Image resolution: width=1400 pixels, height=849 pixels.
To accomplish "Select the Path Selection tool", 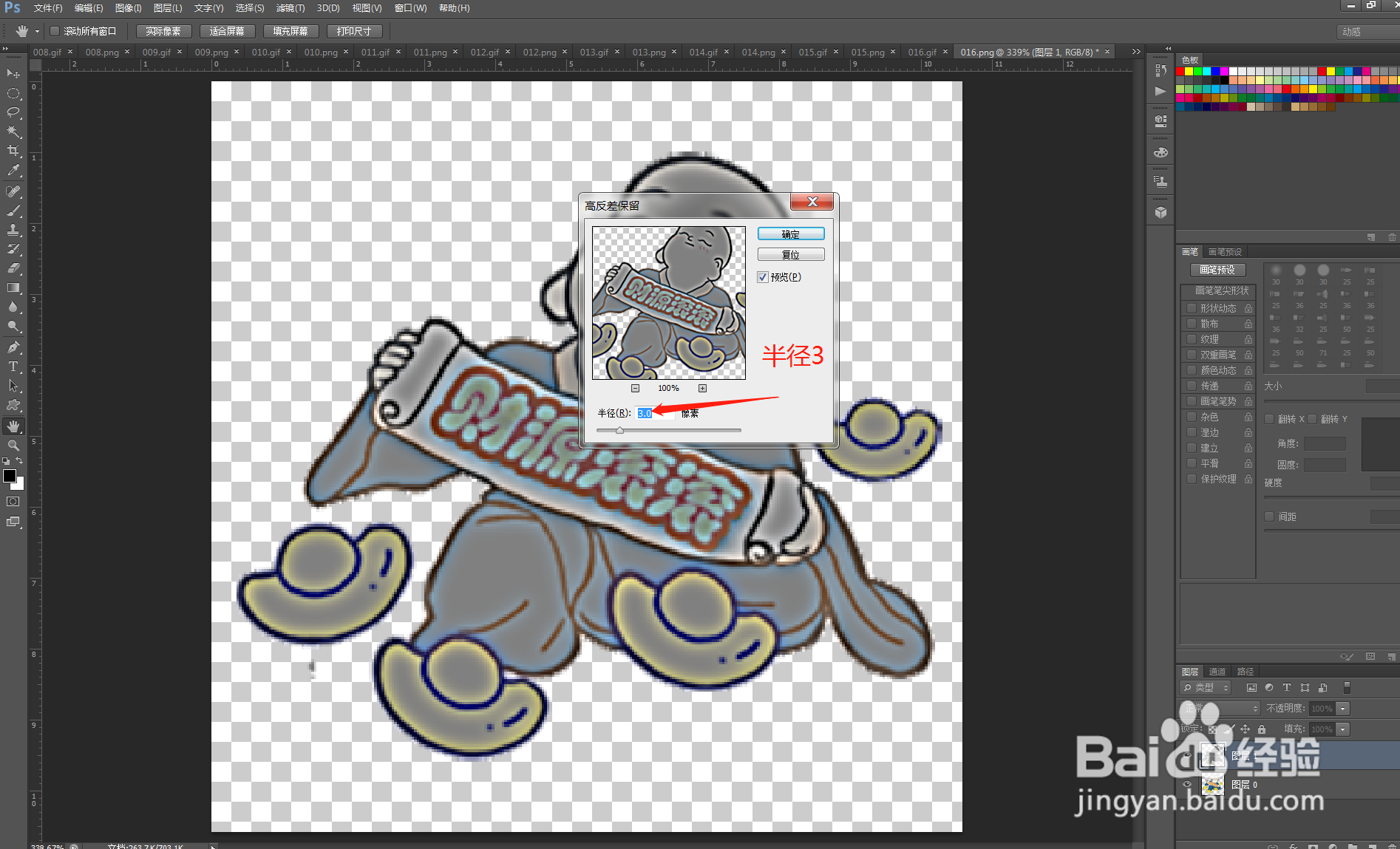I will [13, 386].
